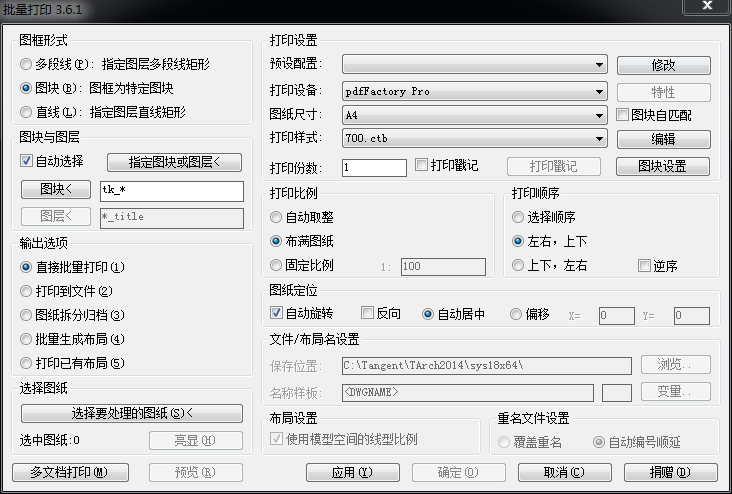Click the 图块设置 button
Image resolution: width=732 pixels, height=494 pixels.
tap(663, 166)
